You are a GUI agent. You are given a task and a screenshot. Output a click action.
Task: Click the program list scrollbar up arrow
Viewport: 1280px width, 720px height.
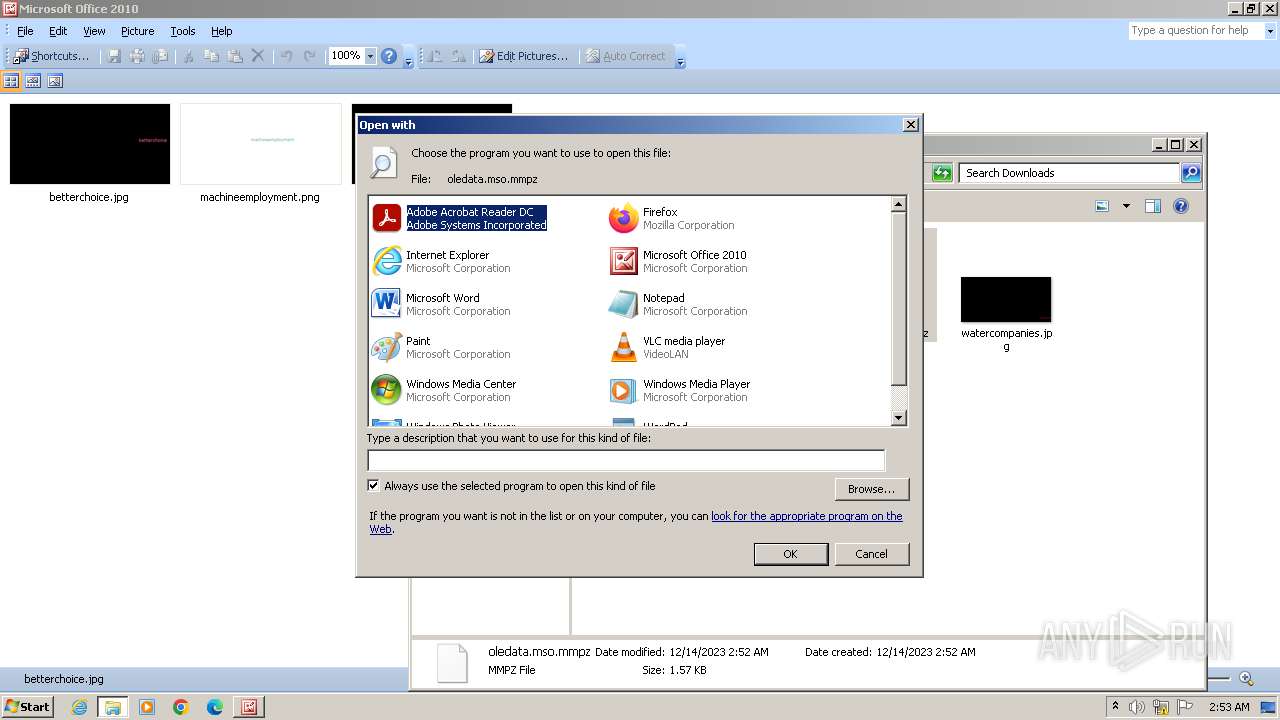tap(898, 204)
